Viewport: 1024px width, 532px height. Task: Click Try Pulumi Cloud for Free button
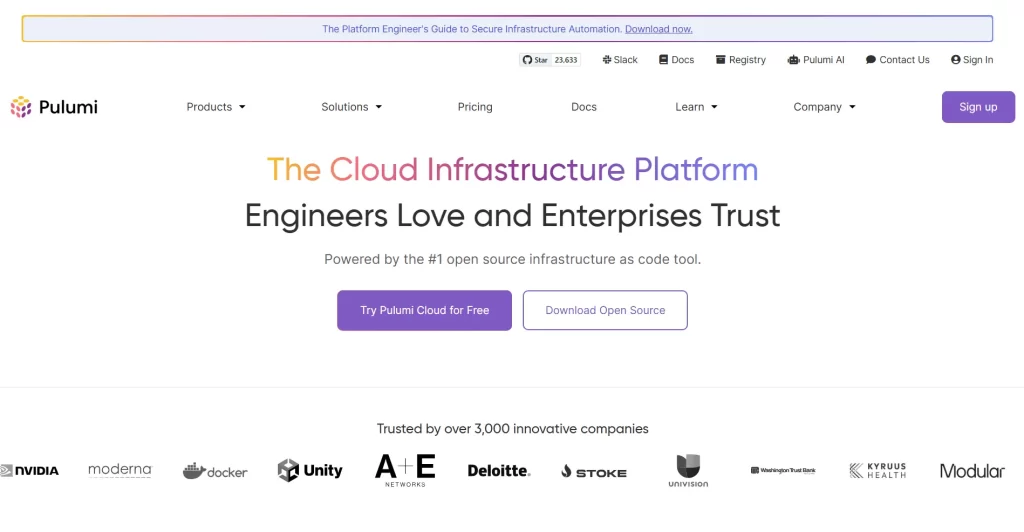coord(424,310)
